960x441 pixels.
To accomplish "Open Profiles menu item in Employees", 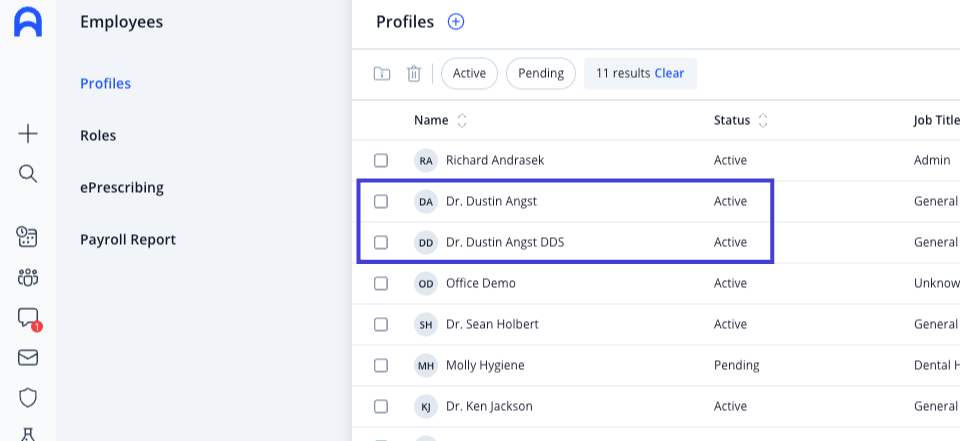I will [x=105, y=83].
